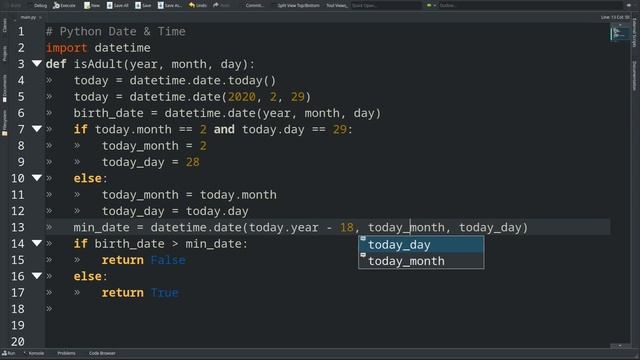Click the Commit toolbar button
Image resolution: width=640 pixels, height=360 pixels.
click(254, 5)
